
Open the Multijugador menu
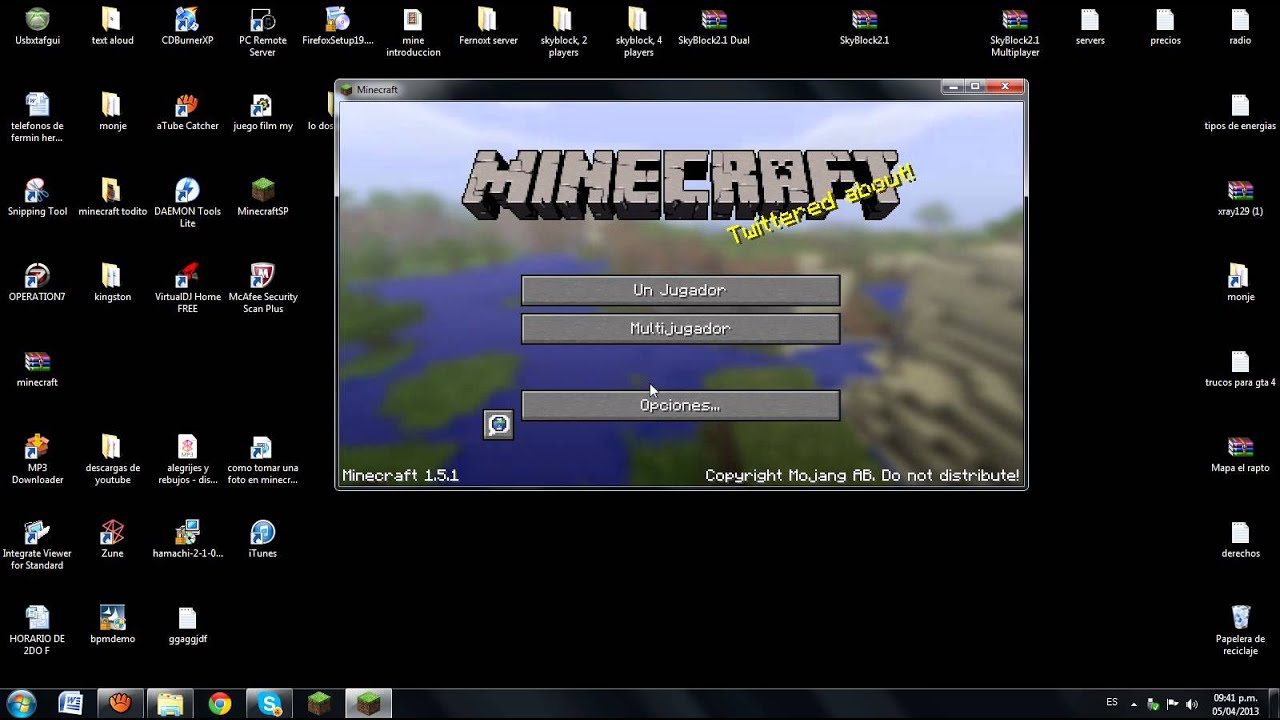click(680, 329)
